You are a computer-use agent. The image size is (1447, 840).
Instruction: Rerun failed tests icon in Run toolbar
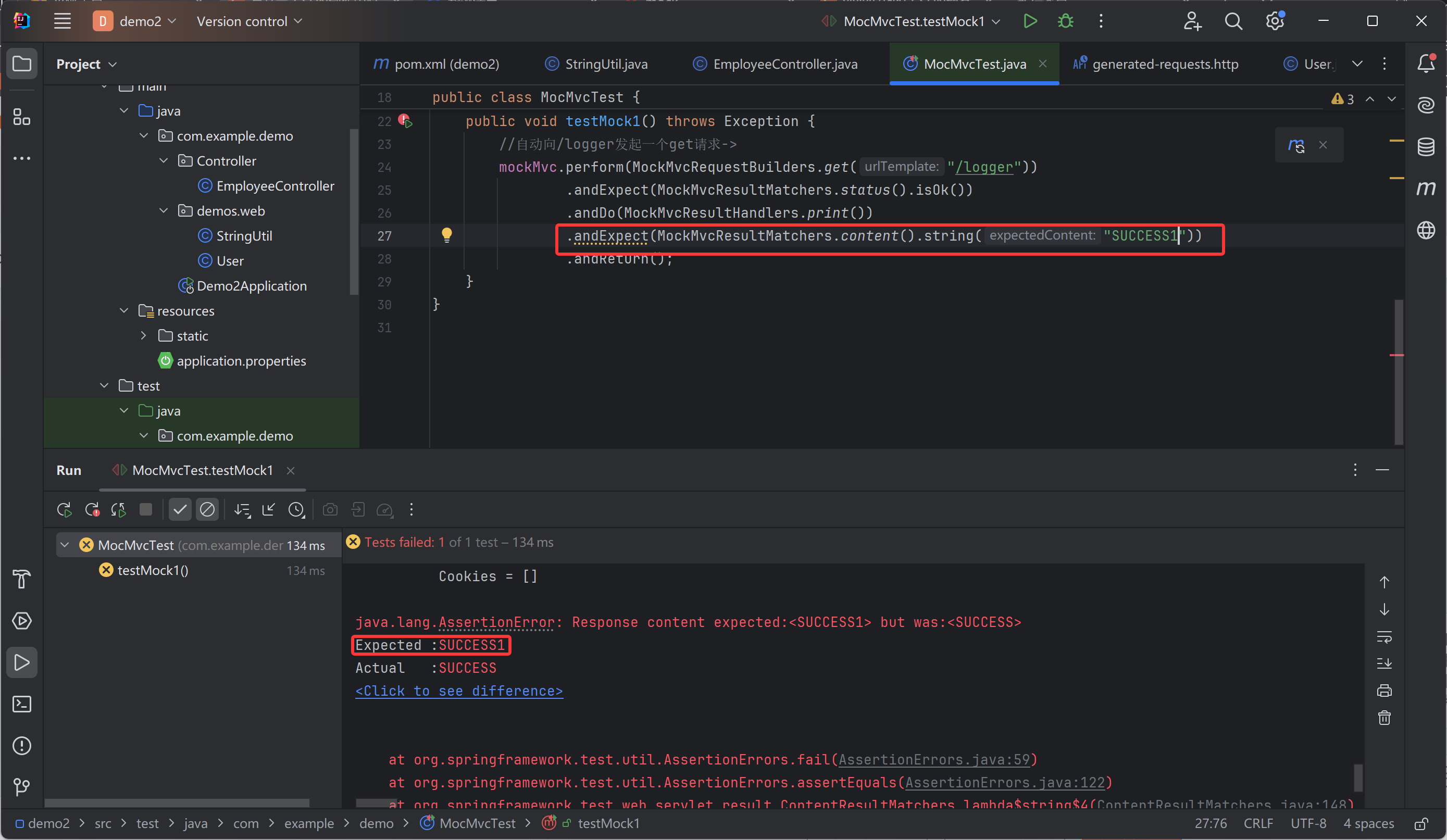click(92, 509)
